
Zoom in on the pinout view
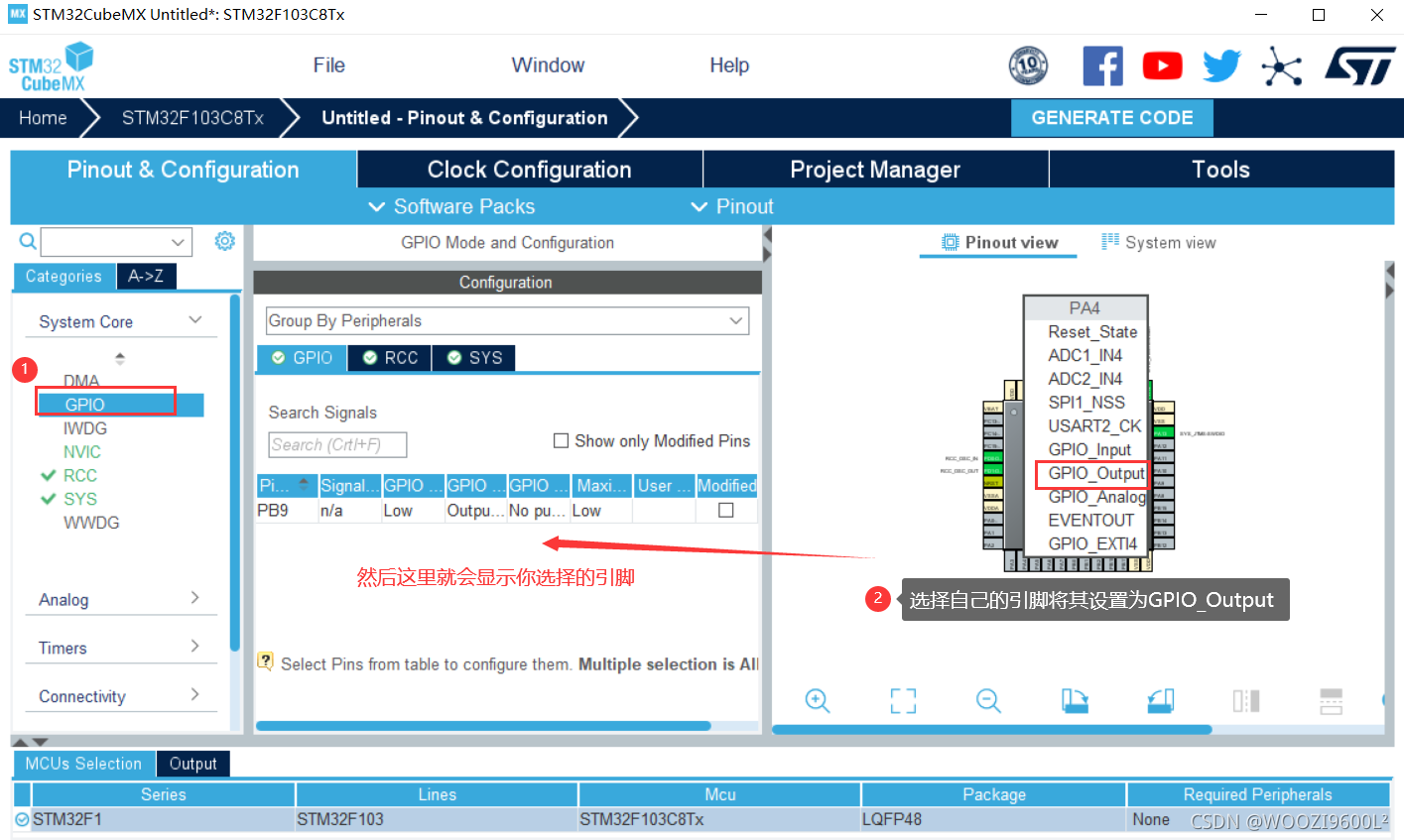pos(818,701)
